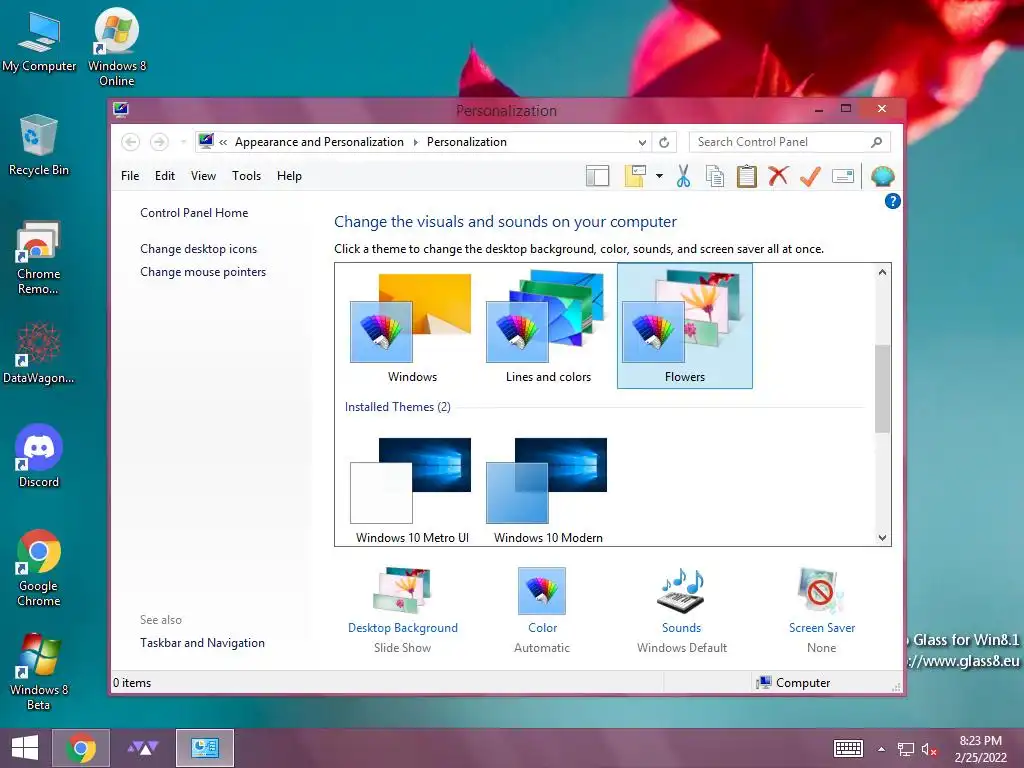
Task: Select the Windows theme
Action: pyautogui.click(x=412, y=328)
